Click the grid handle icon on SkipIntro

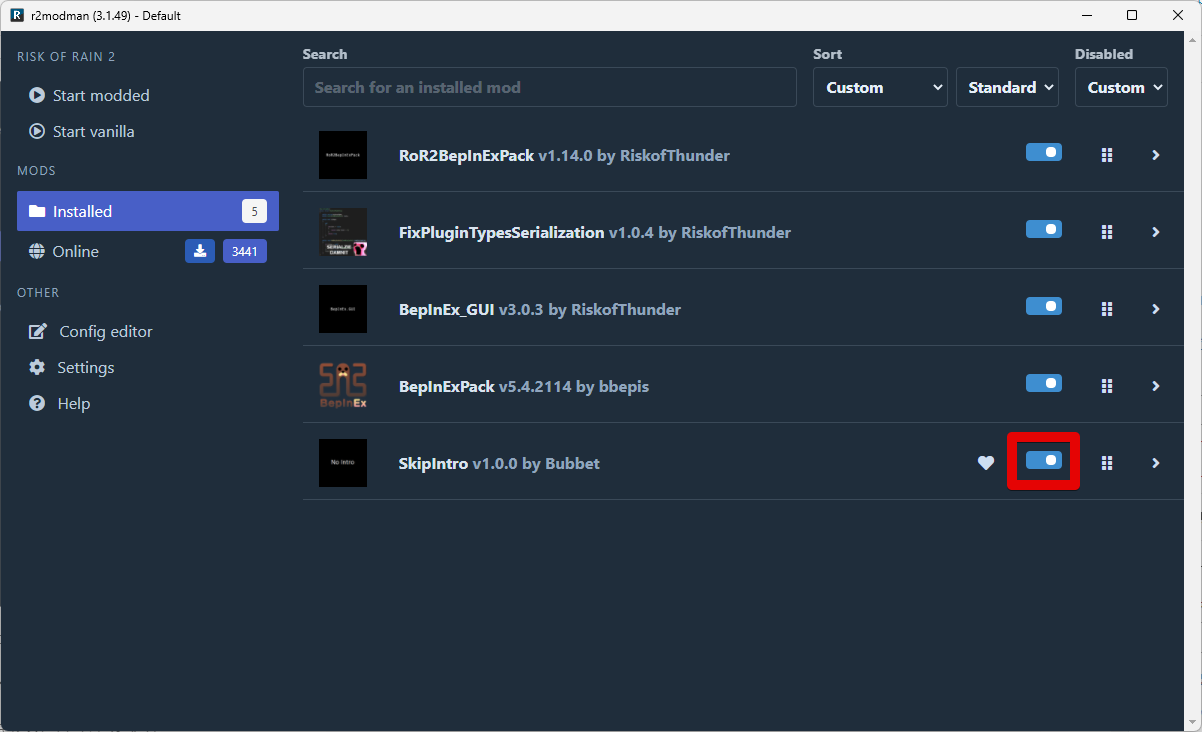pyautogui.click(x=1107, y=463)
